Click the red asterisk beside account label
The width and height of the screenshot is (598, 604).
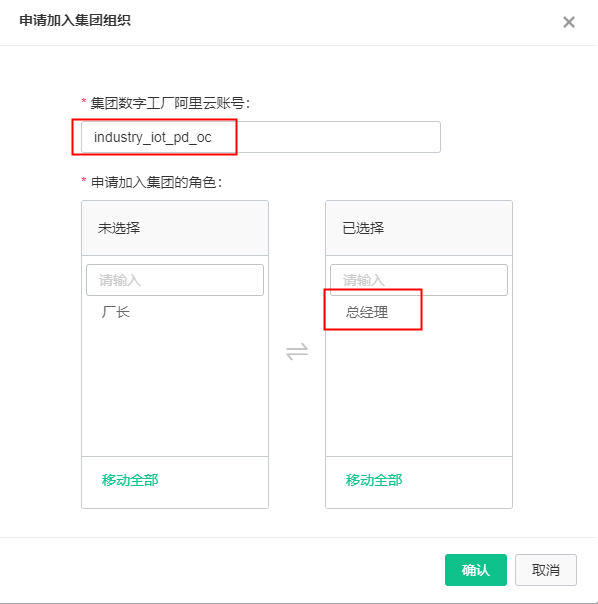[x=84, y=102]
